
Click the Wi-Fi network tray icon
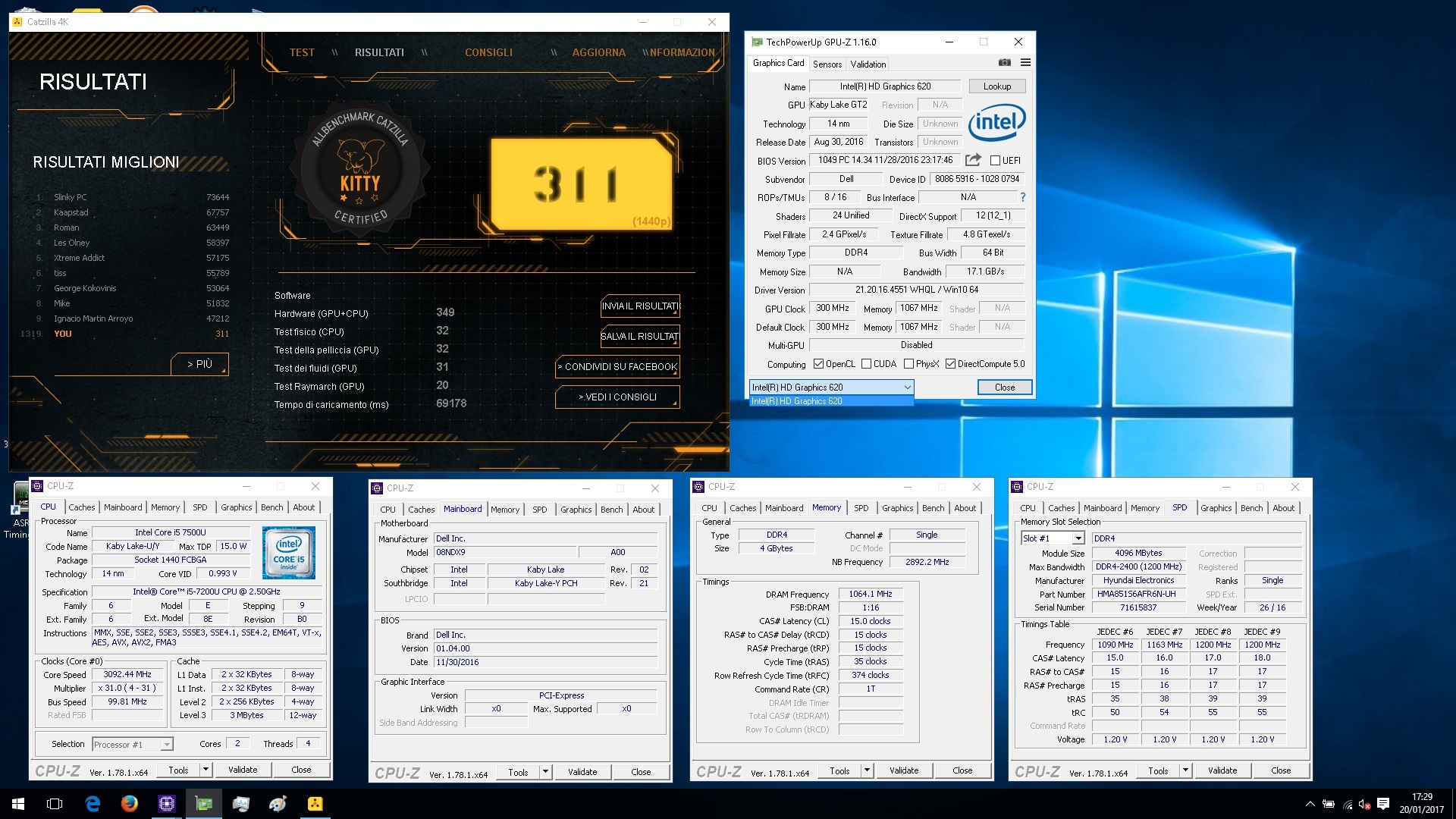coord(1348,804)
